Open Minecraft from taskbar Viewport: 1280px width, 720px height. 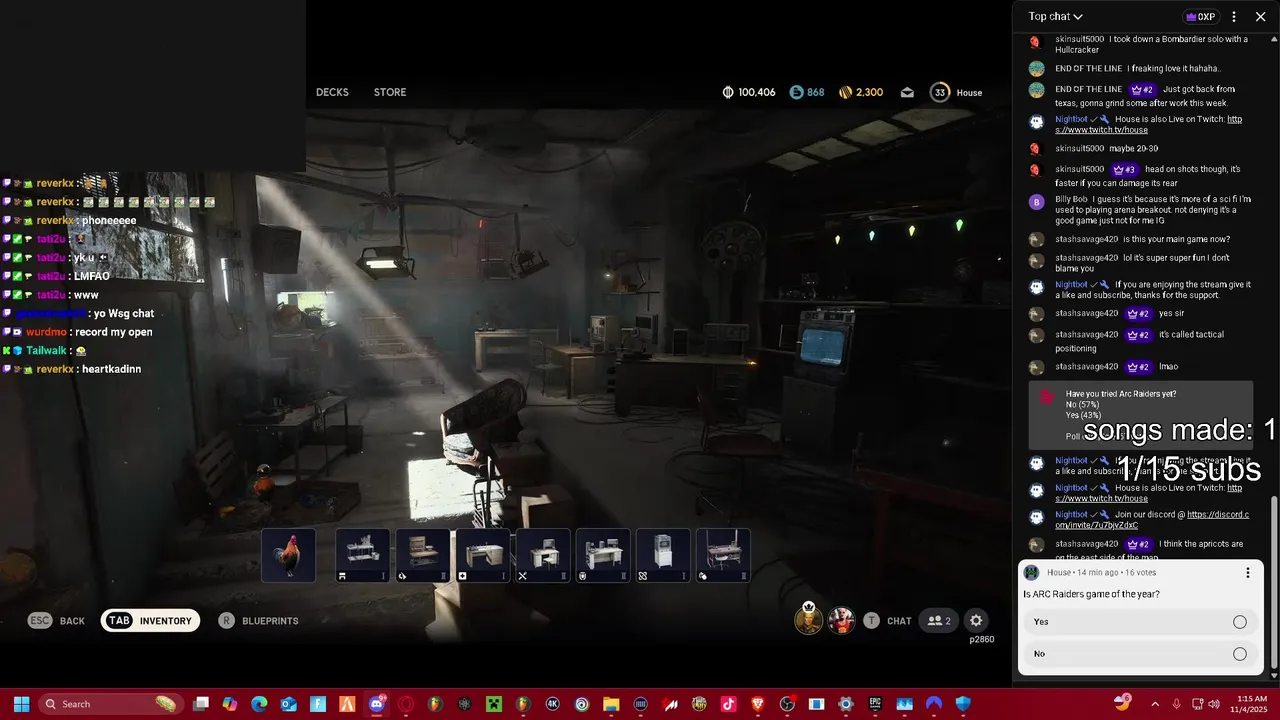[x=494, y=704]
